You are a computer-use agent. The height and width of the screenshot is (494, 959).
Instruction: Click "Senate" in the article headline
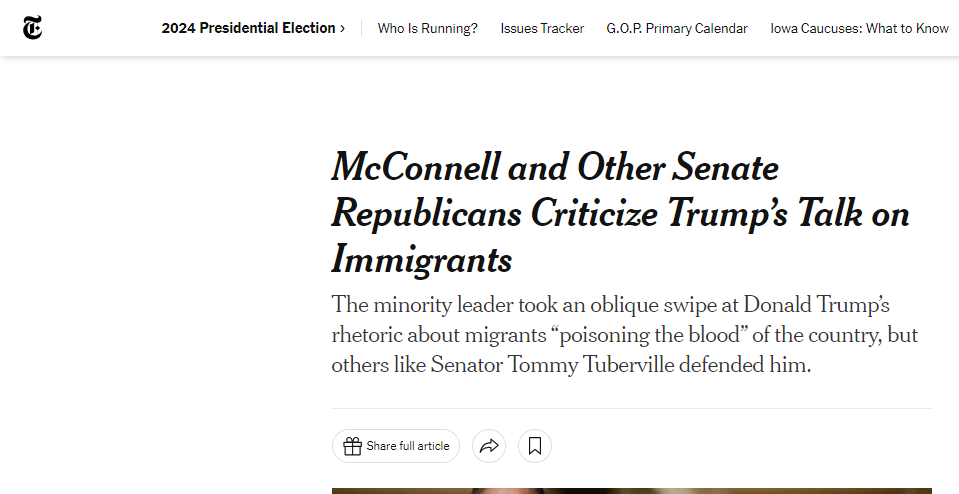725,166
